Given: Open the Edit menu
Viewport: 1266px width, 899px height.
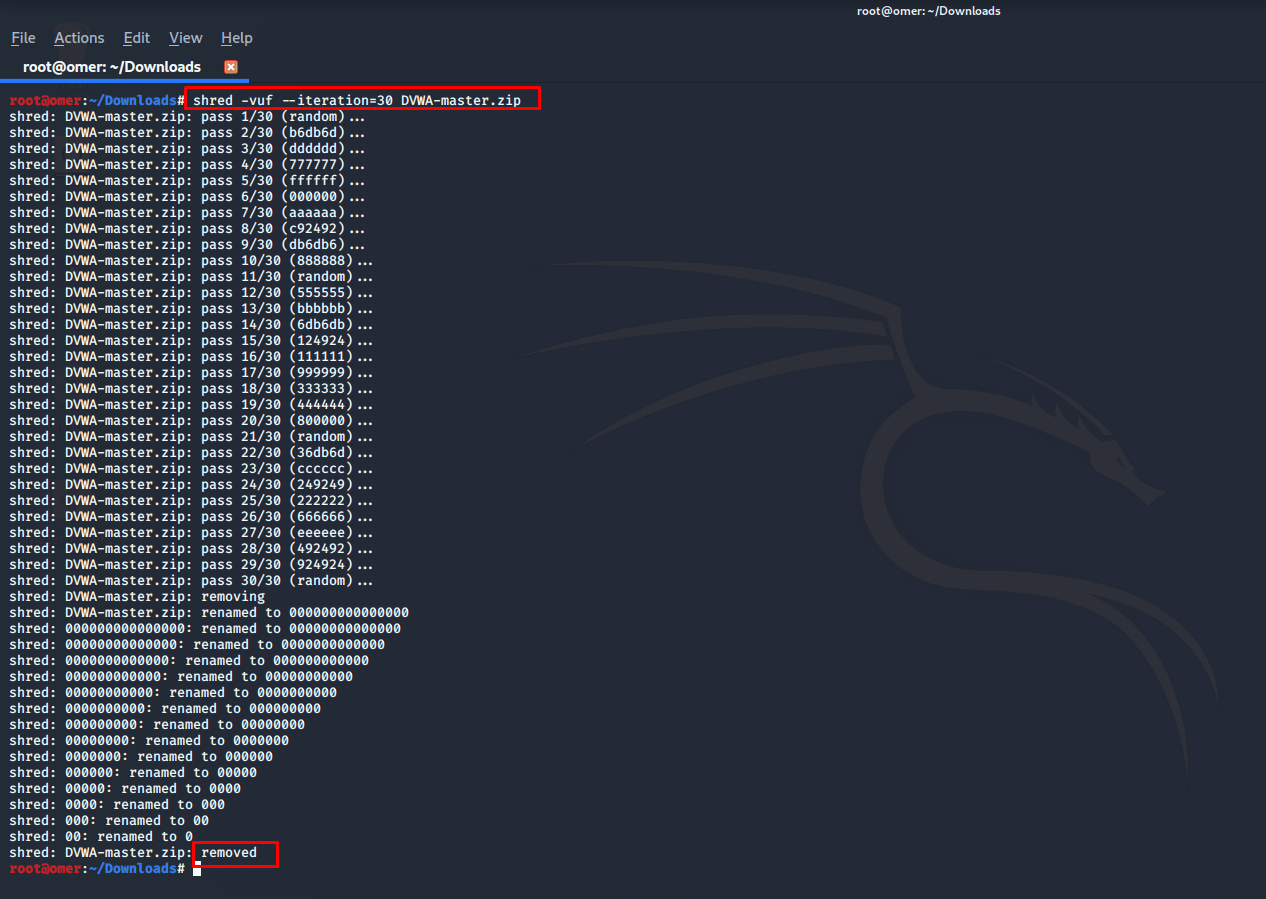Looking at the screenshot, I should (136, 37).
